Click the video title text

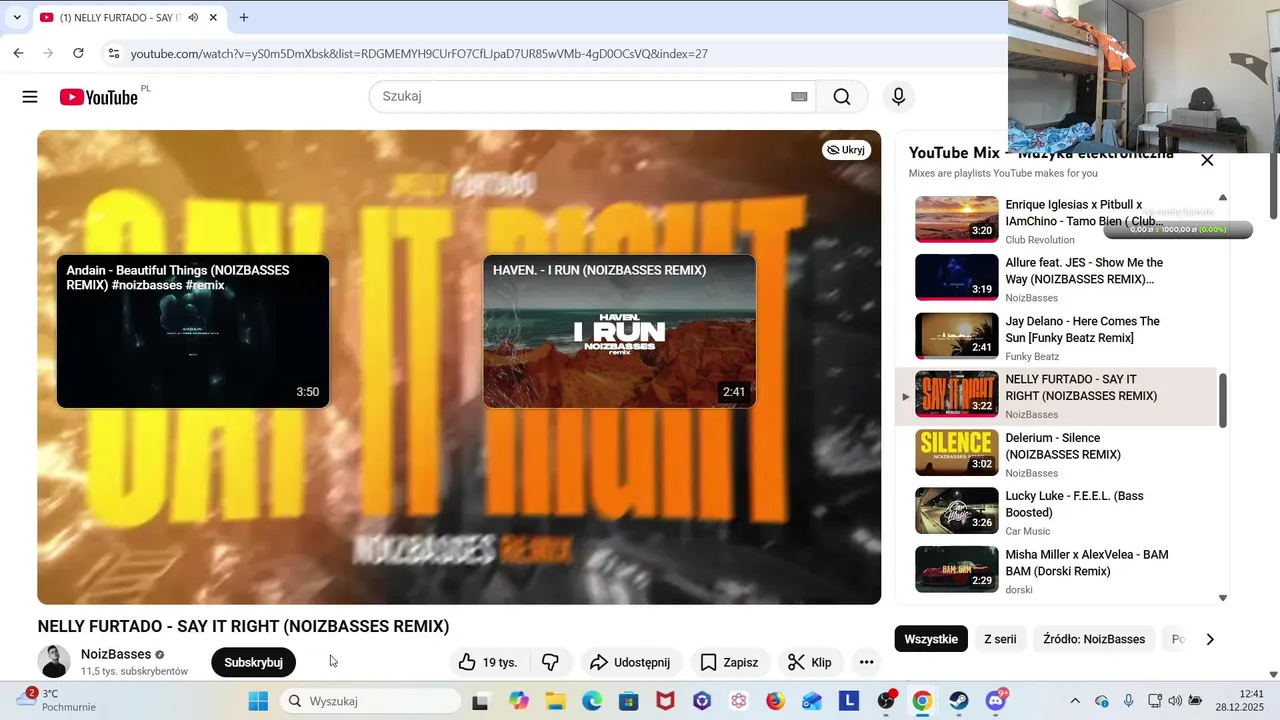pos(243,626)
